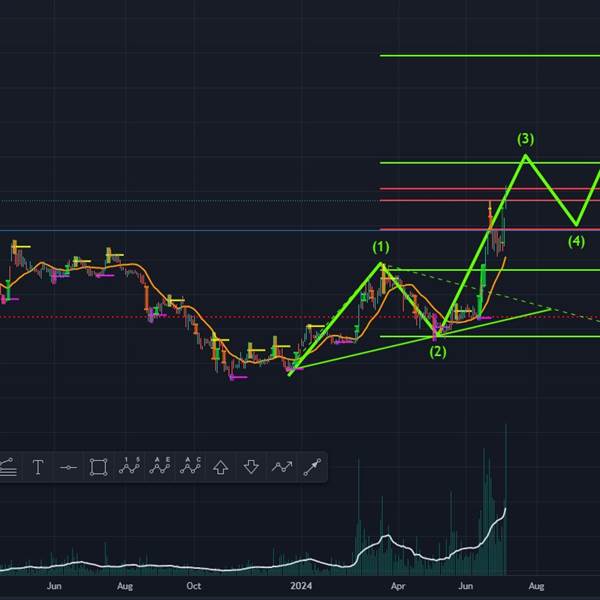Select the Arrow Up marker tool
600x600 pixels.
coord(220,467)
